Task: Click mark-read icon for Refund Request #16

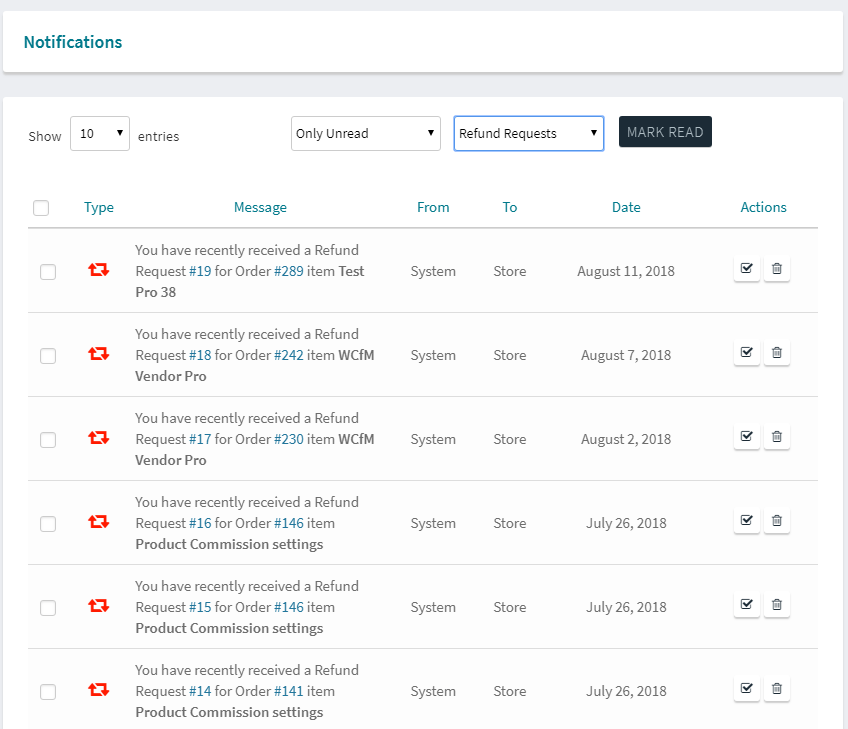Action: click(x=746, y=521)
